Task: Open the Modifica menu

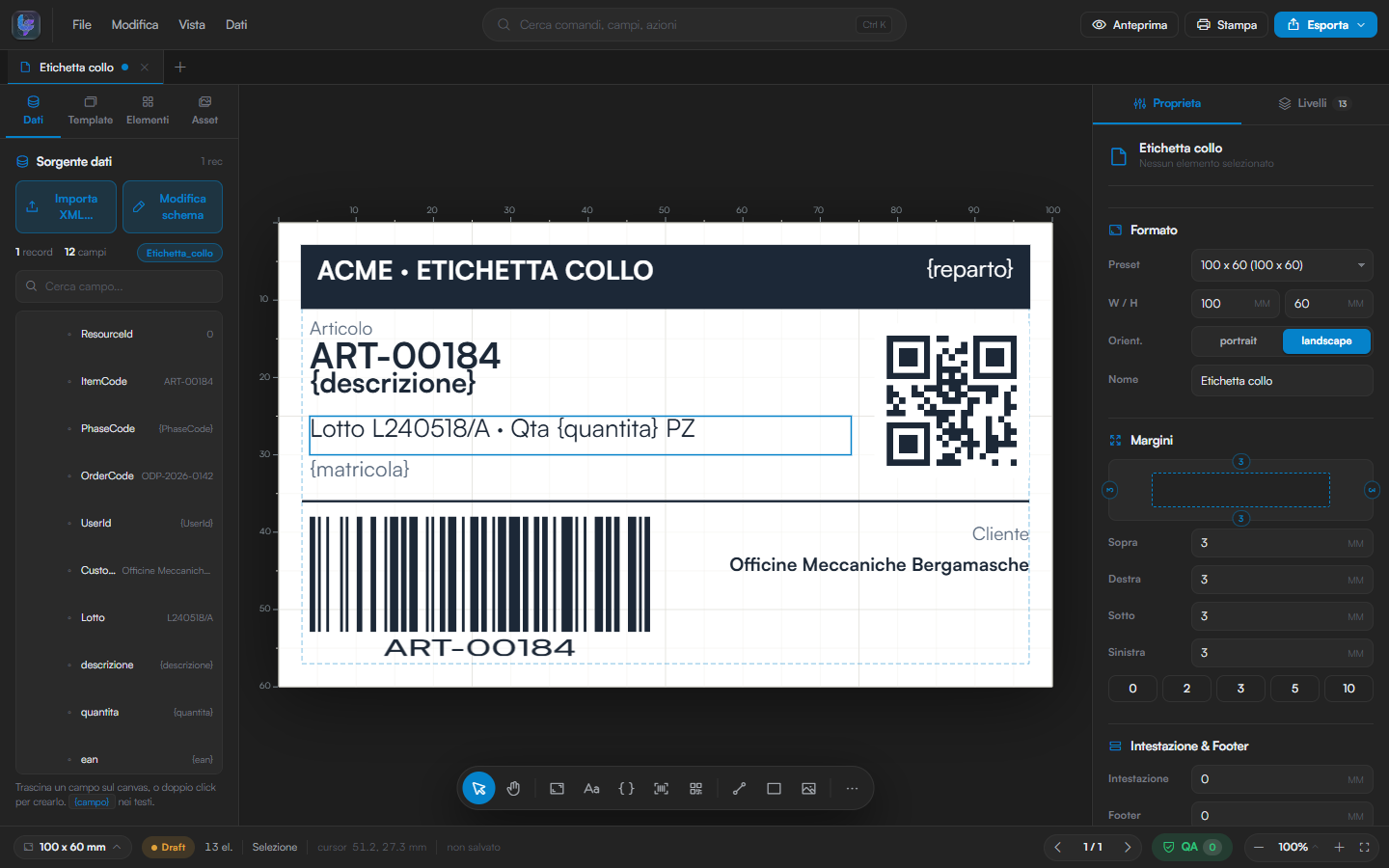Action: point(135,25)
